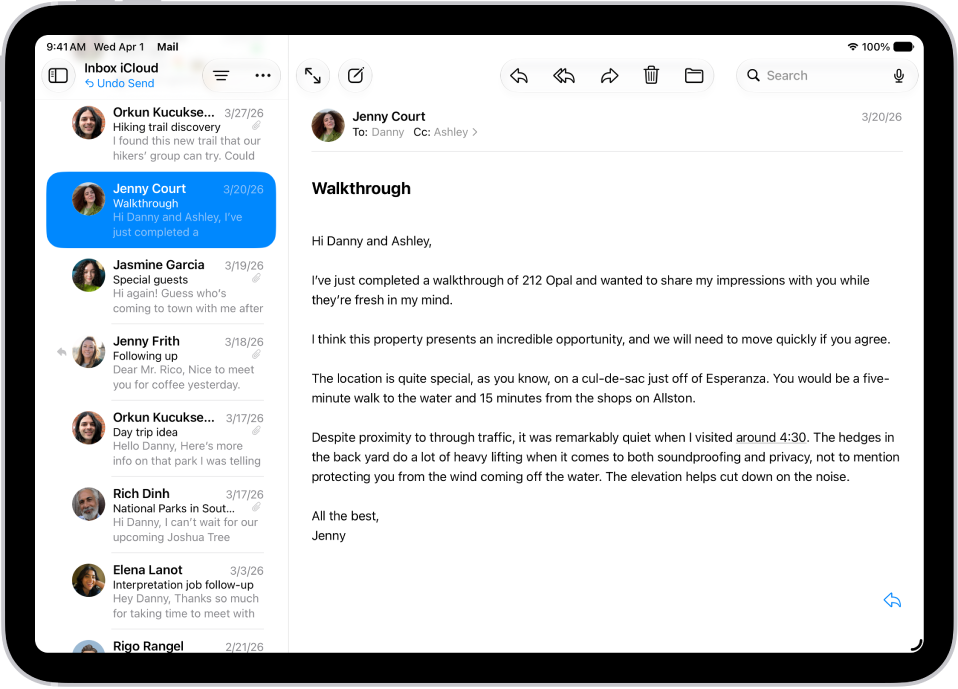Viewport: 958px width, 689px height.
Task: Compose a new message
Action: click(356, 75)
